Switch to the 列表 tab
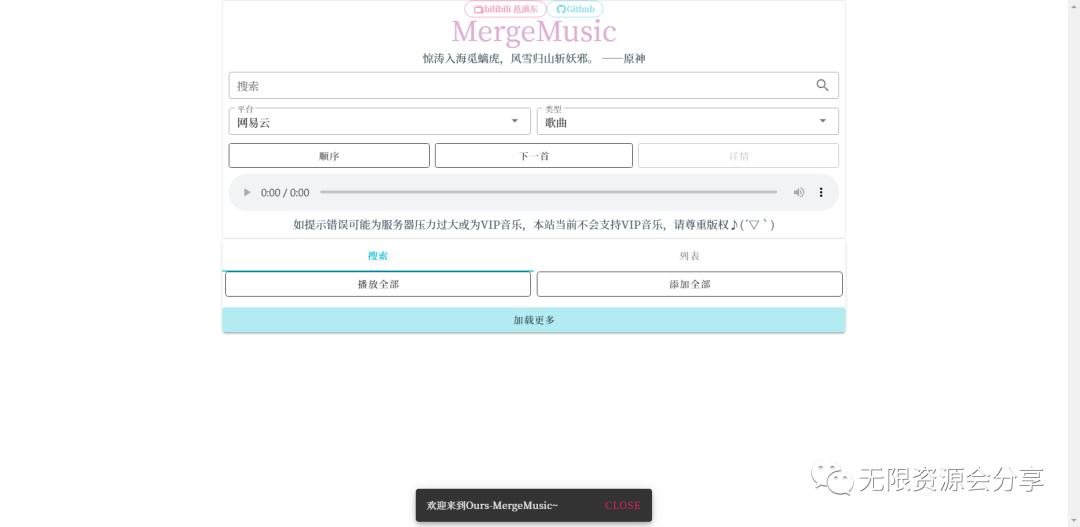Screen dimensions: 1080x527 click(x=689, y=256)
